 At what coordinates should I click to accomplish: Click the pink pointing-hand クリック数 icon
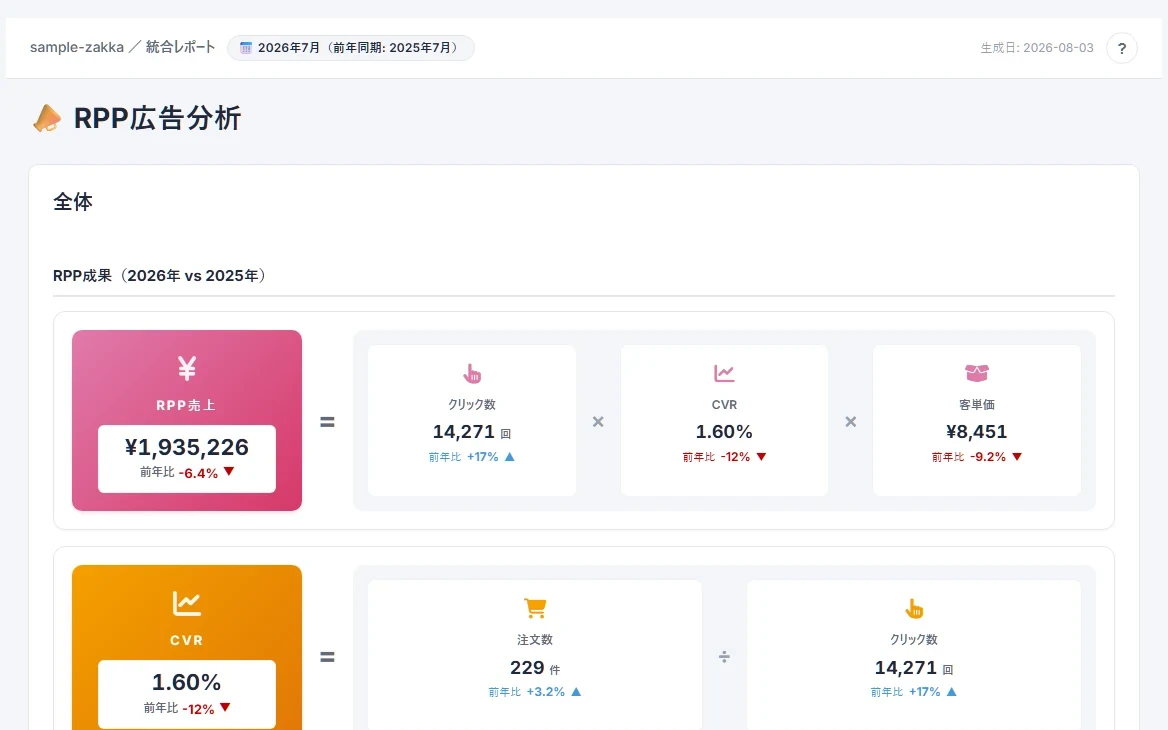pyautogui.click(x=472, y=373)
